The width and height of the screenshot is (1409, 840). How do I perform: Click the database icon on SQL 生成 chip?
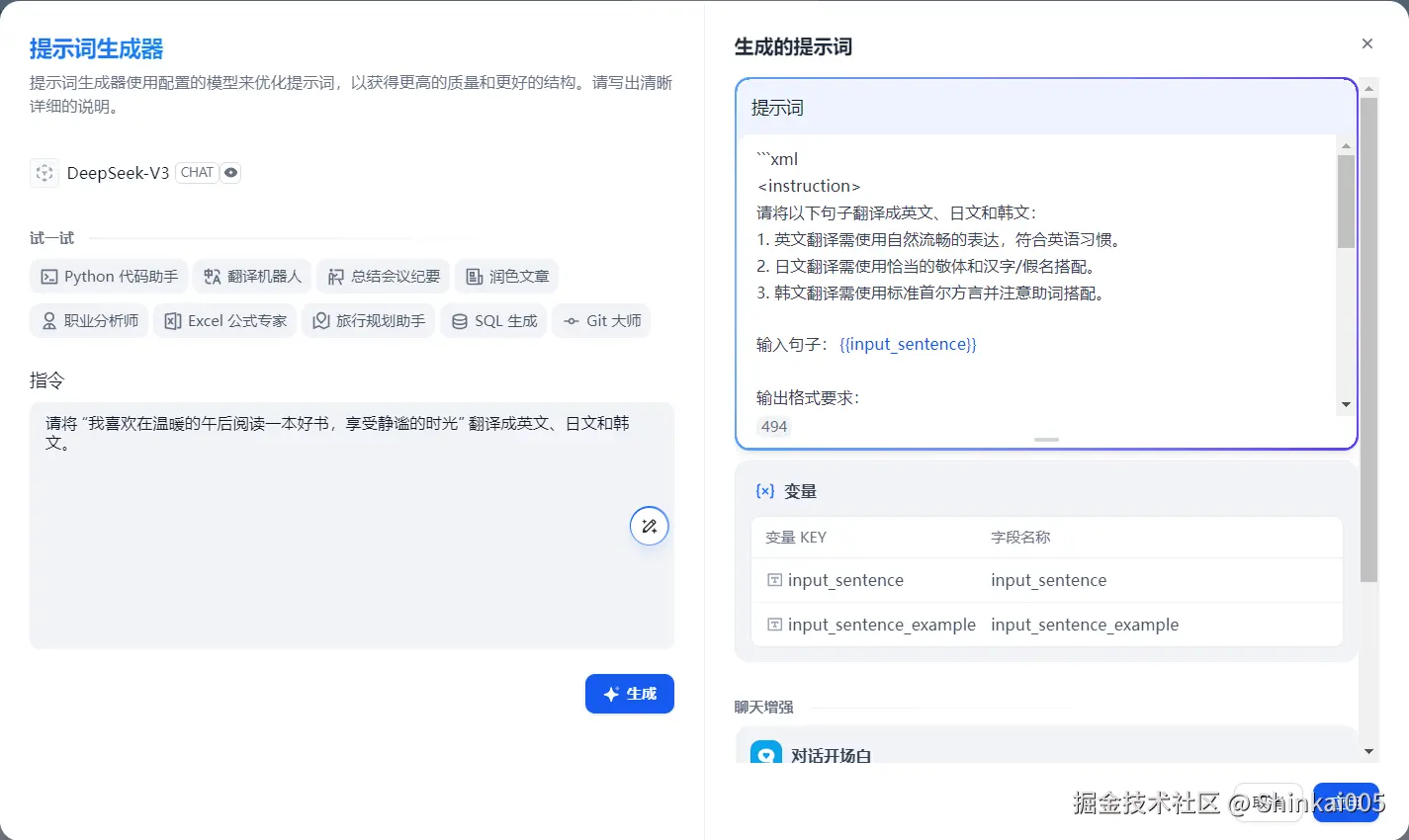pos(458,320)
